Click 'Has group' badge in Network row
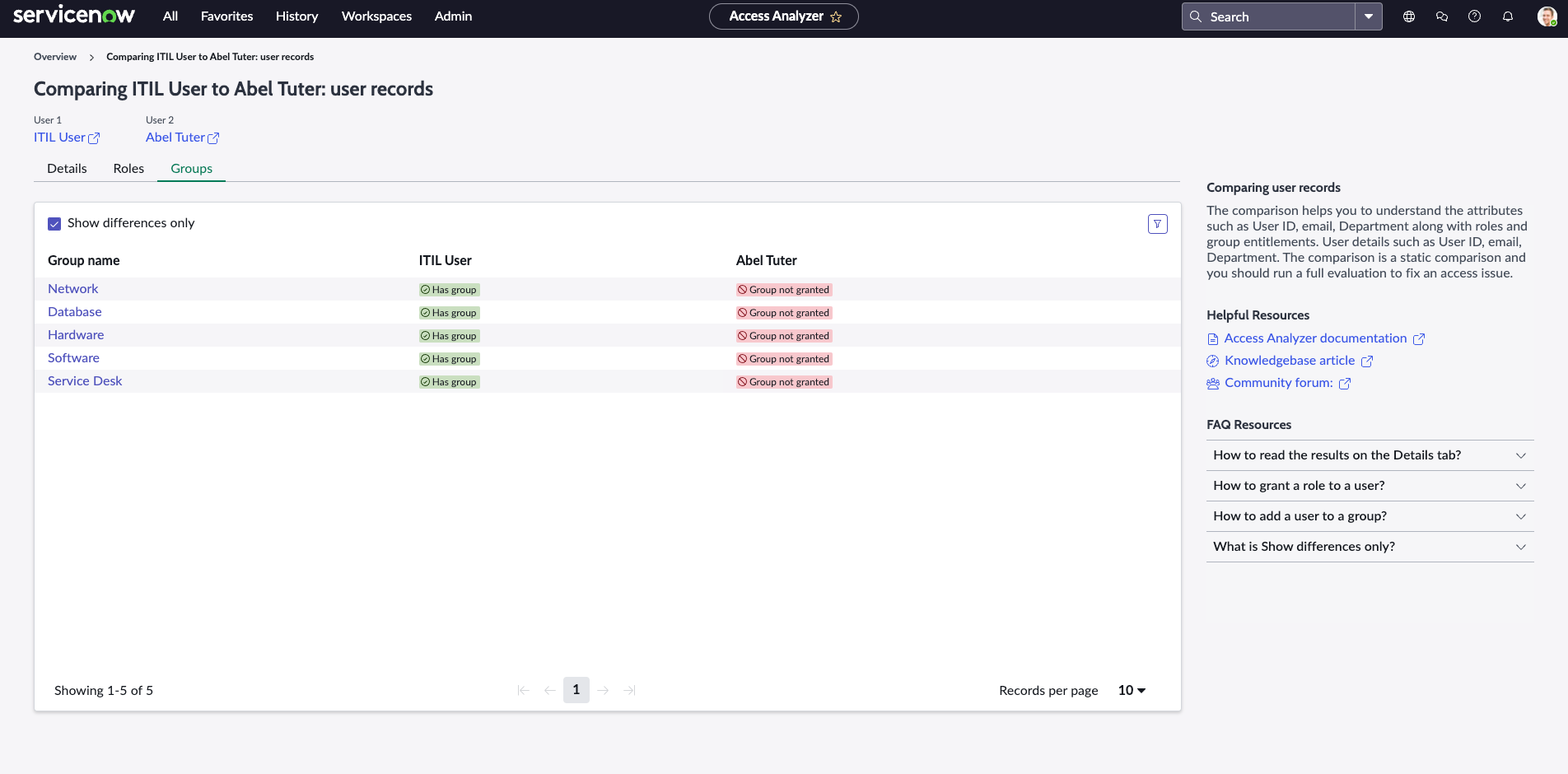The image size is (1568, 774). 449,290
